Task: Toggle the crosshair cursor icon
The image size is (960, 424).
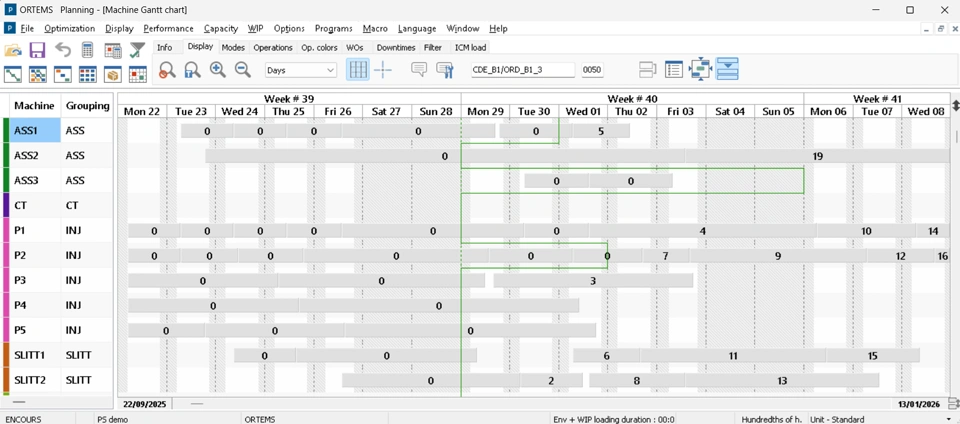Action: [x=383, y=70]
